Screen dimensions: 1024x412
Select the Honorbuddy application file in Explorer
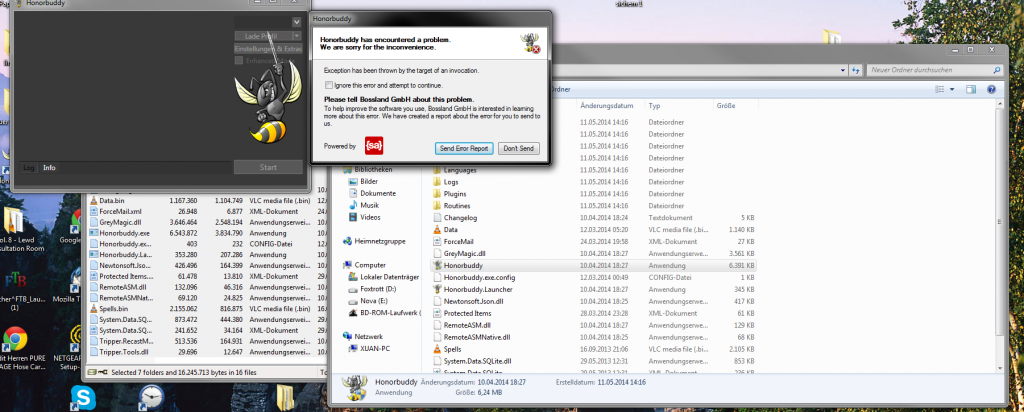[463, 266]
